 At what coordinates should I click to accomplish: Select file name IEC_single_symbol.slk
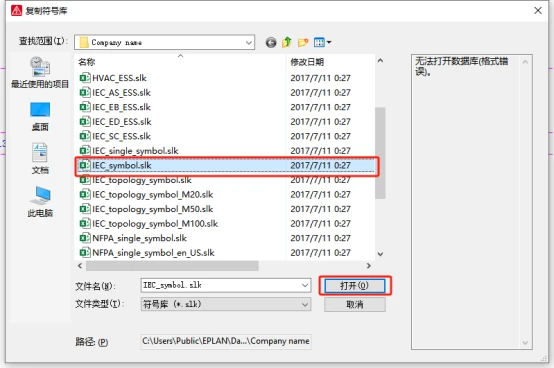[x=135, y=151]
